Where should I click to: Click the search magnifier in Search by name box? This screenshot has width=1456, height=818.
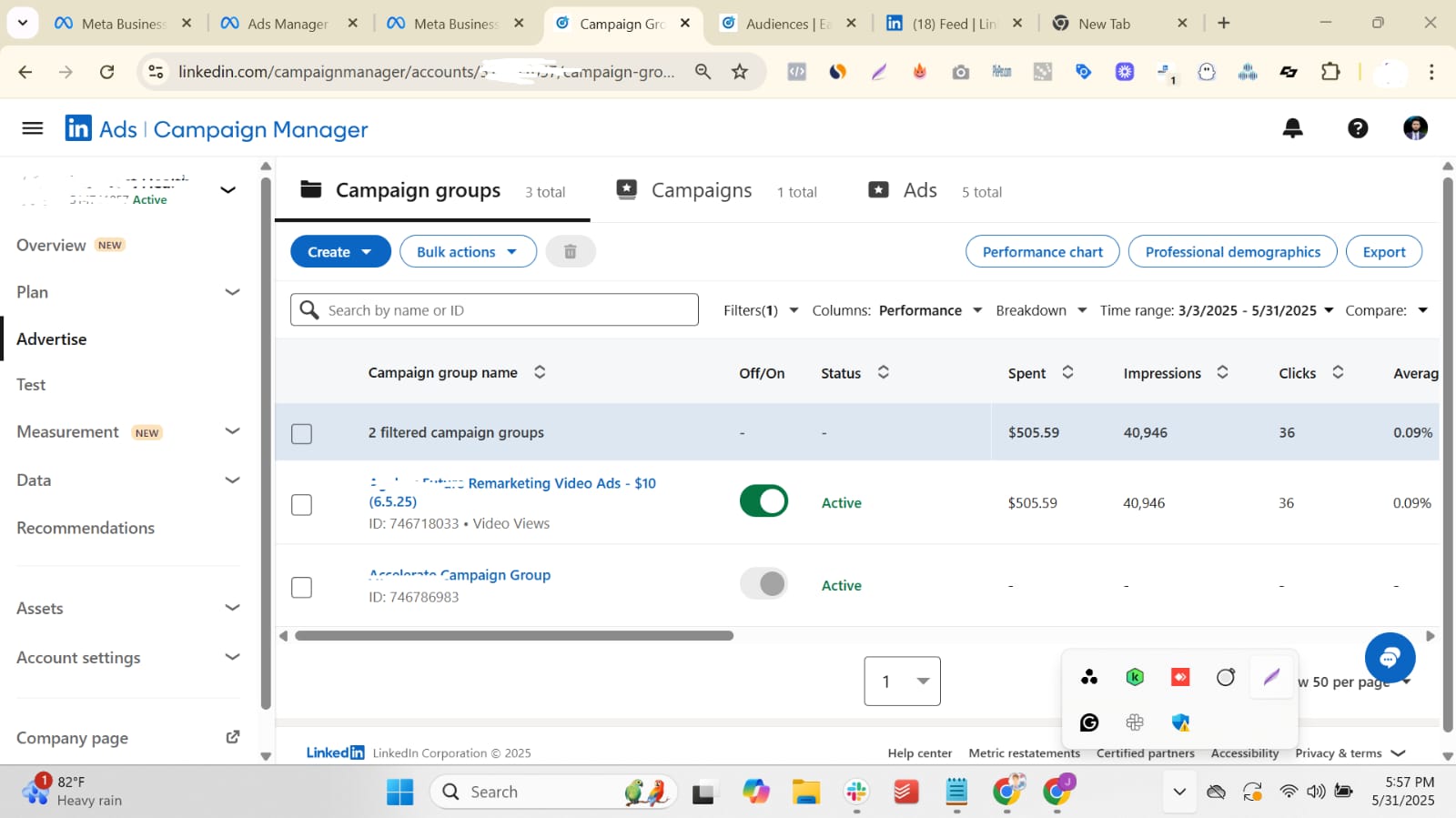[309, 310]
